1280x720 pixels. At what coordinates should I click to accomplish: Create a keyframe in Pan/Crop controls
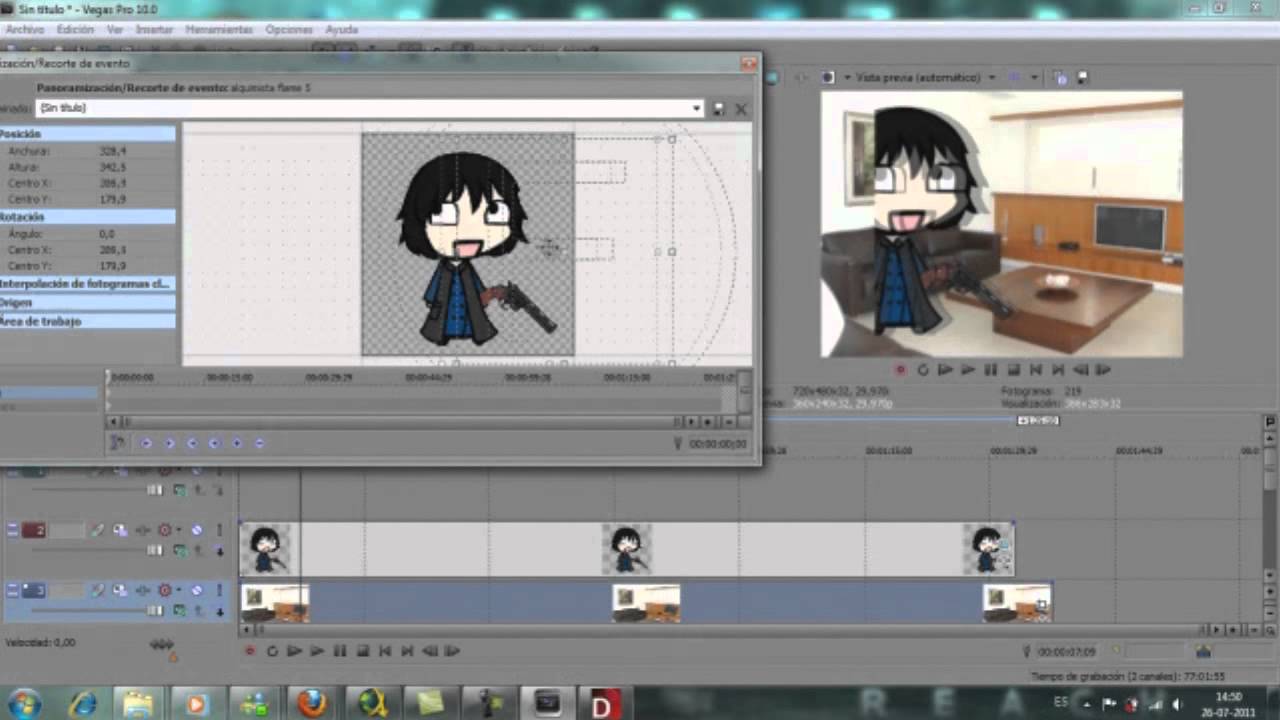[237, 443]
